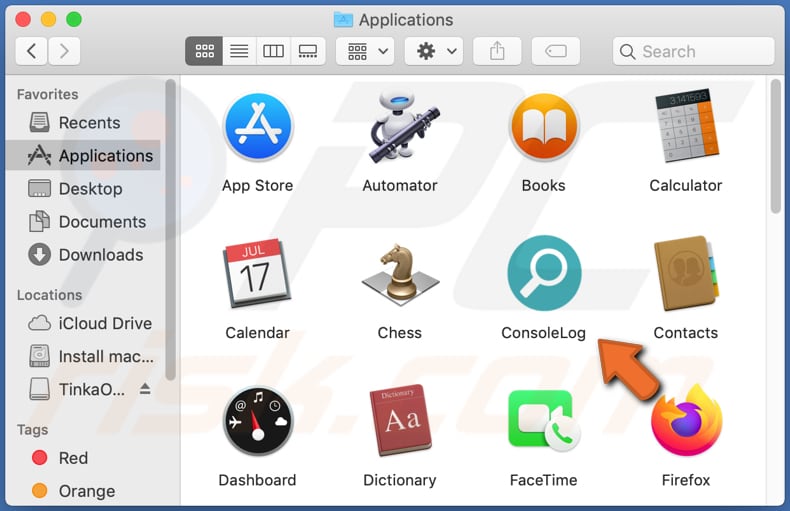Focus the Search field

click(x=693, y=51)
